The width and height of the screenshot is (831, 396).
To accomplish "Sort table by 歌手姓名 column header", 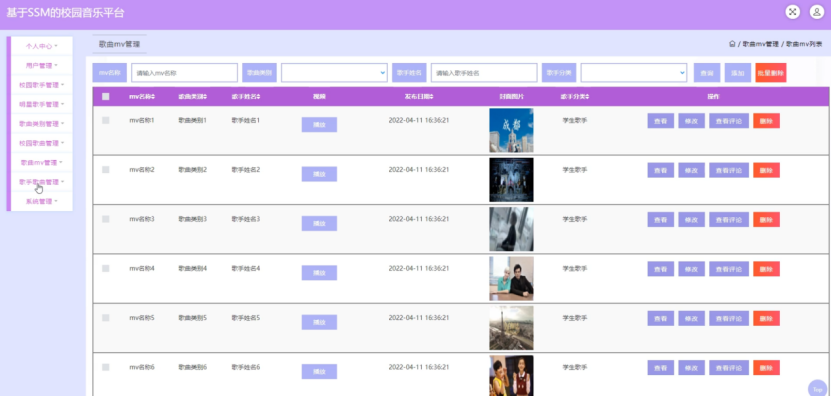I will (245, 96).
